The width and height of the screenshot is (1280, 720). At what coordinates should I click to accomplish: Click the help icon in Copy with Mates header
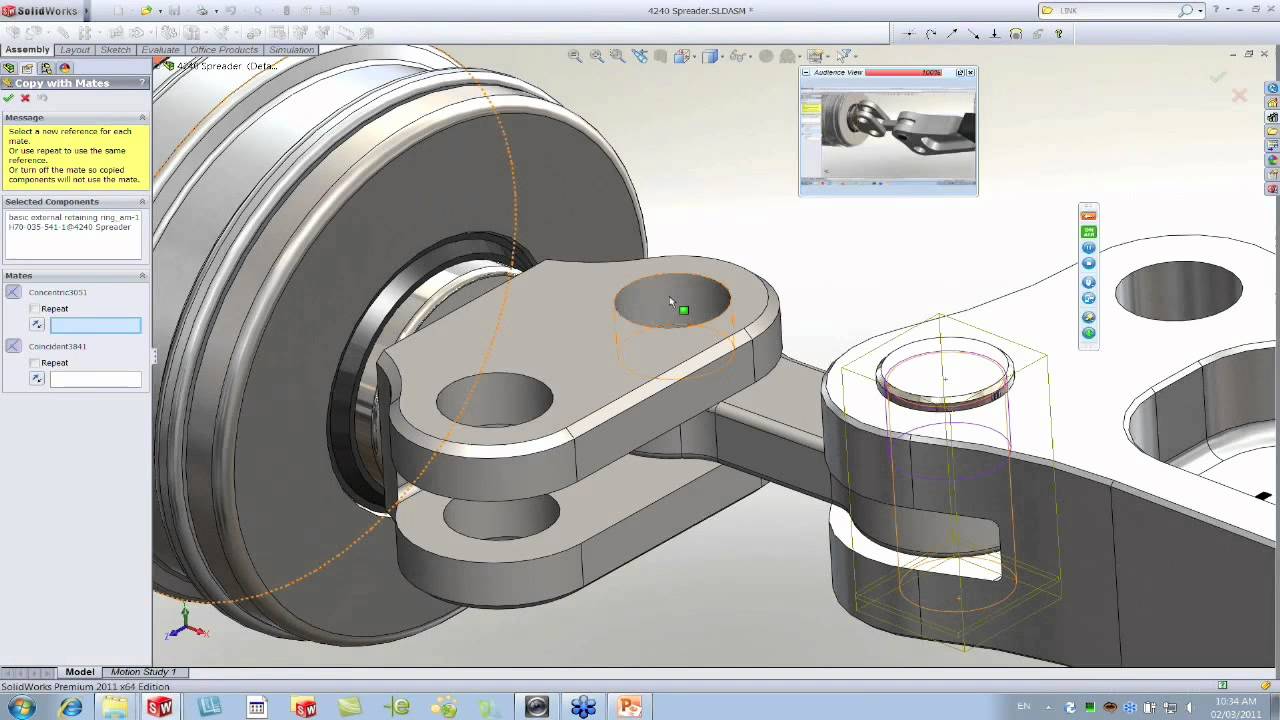(x=142, y=83)
